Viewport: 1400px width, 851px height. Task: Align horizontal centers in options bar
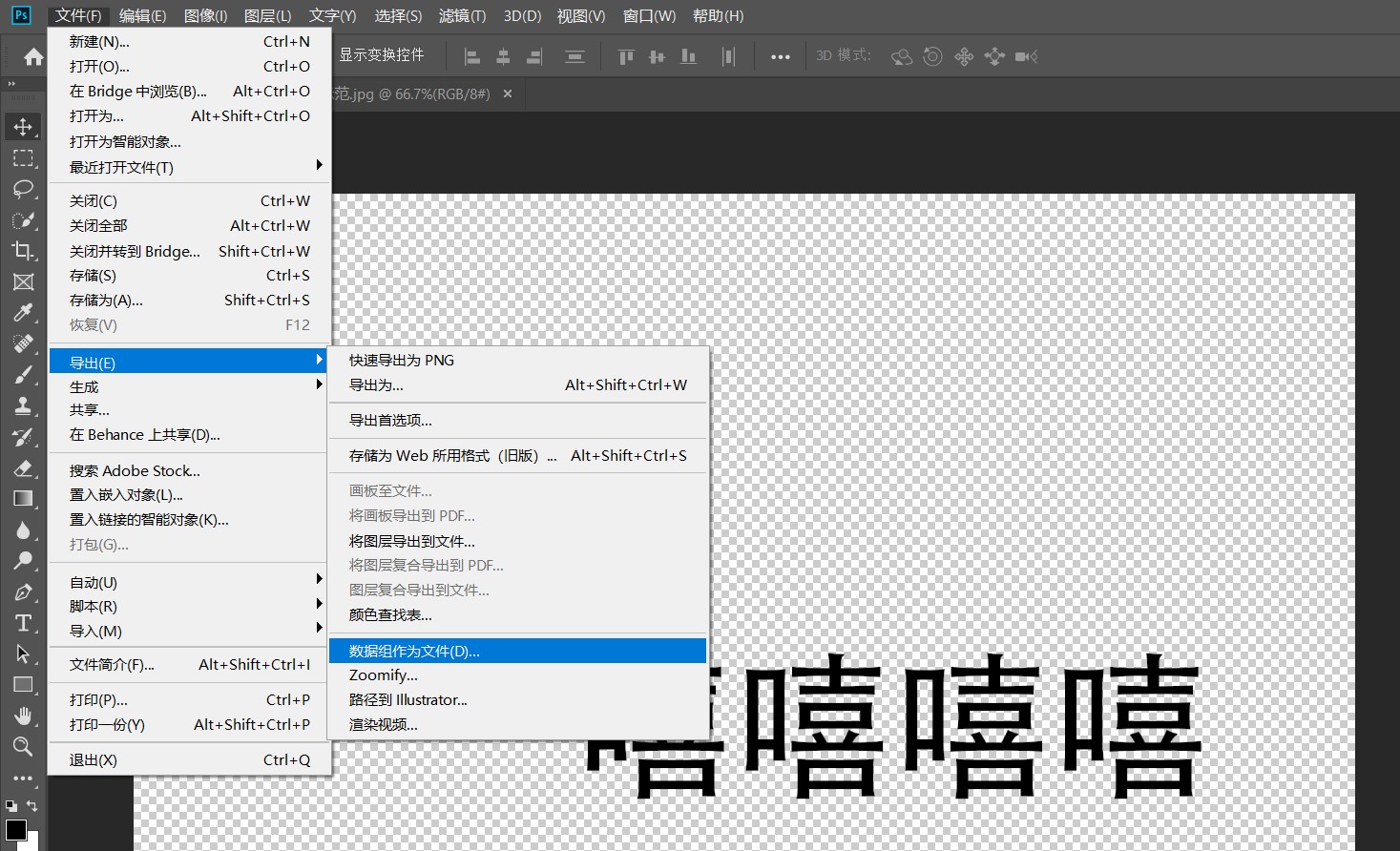(x=503, y=57)
